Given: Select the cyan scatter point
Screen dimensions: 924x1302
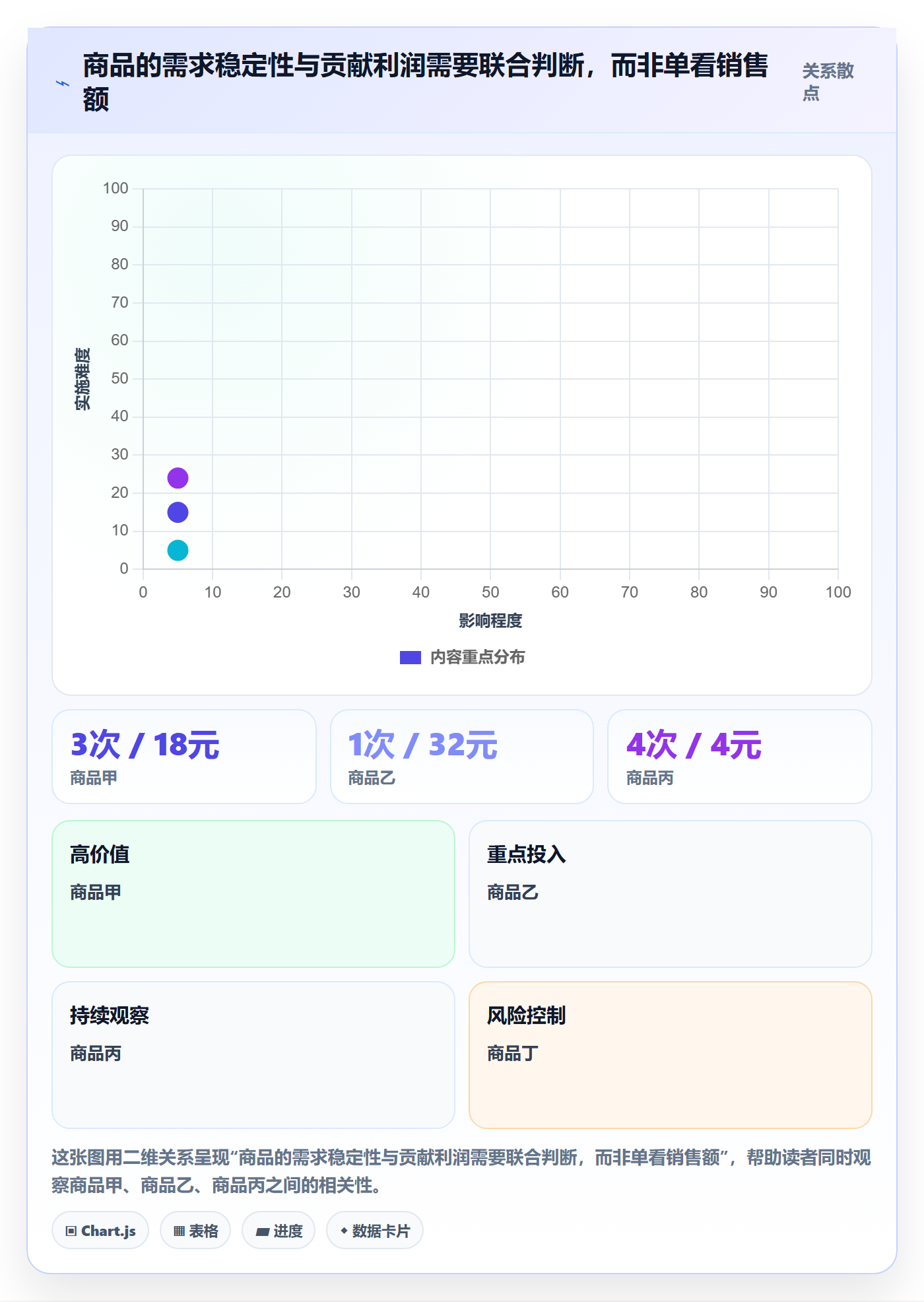Looking at the screenshot, I should coord(178,550).
